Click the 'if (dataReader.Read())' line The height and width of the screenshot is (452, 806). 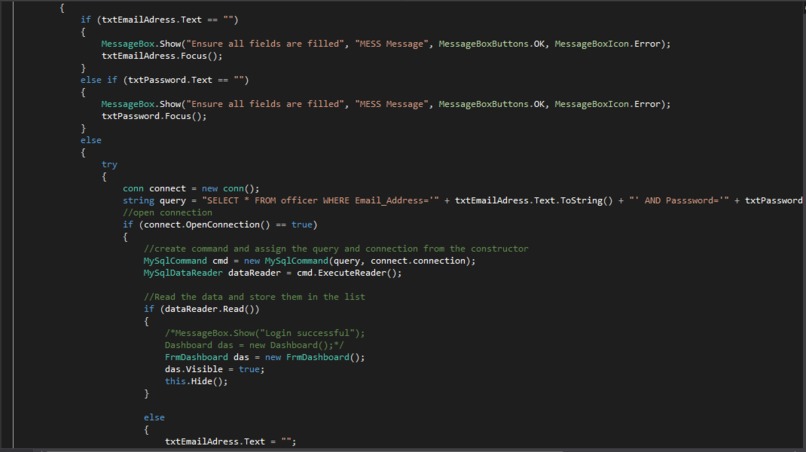tap(202, 309)
